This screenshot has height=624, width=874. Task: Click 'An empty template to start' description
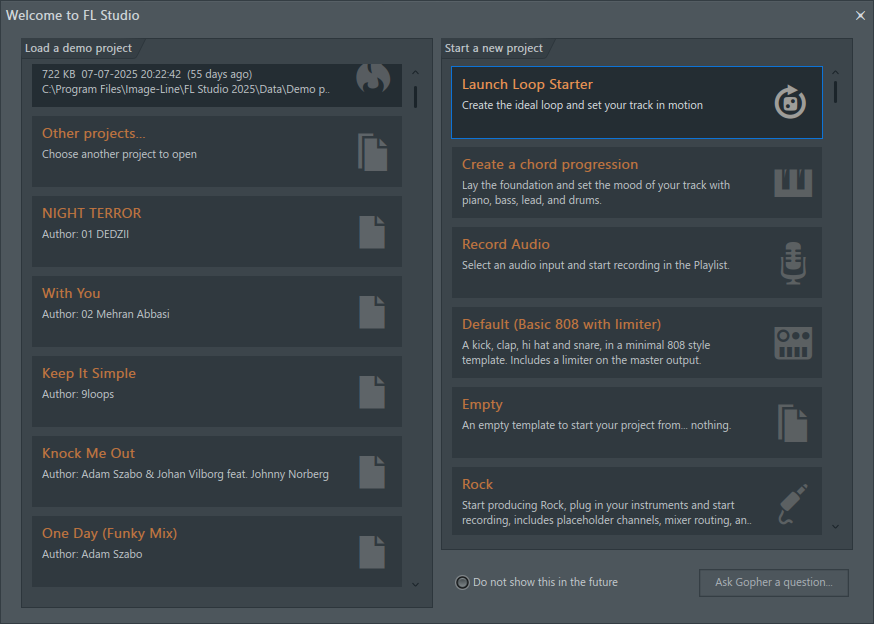point(596,425)
